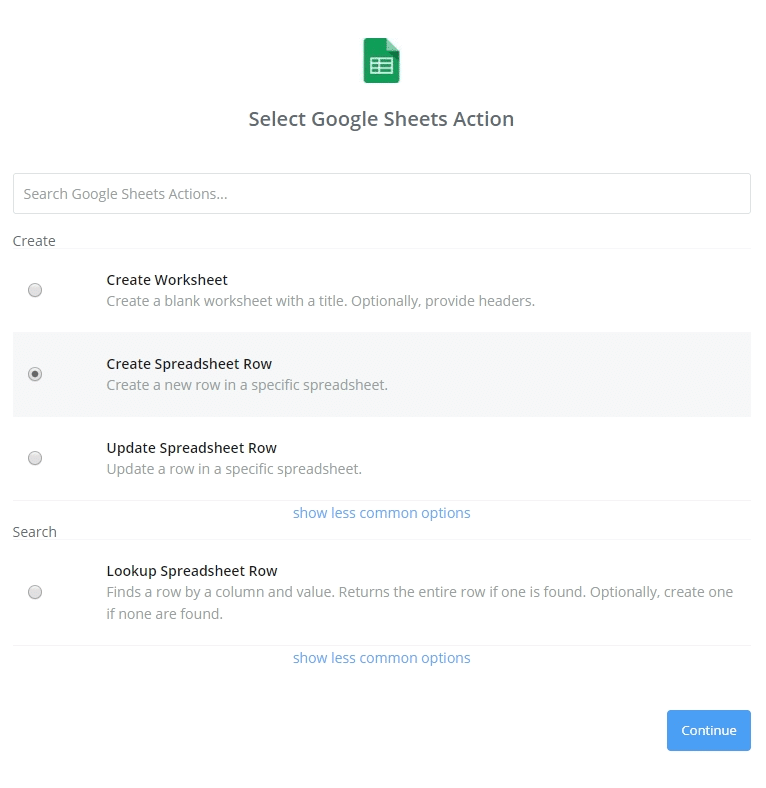Click 'Create a blank worksheet with a title' description

[x=321, y=301]
